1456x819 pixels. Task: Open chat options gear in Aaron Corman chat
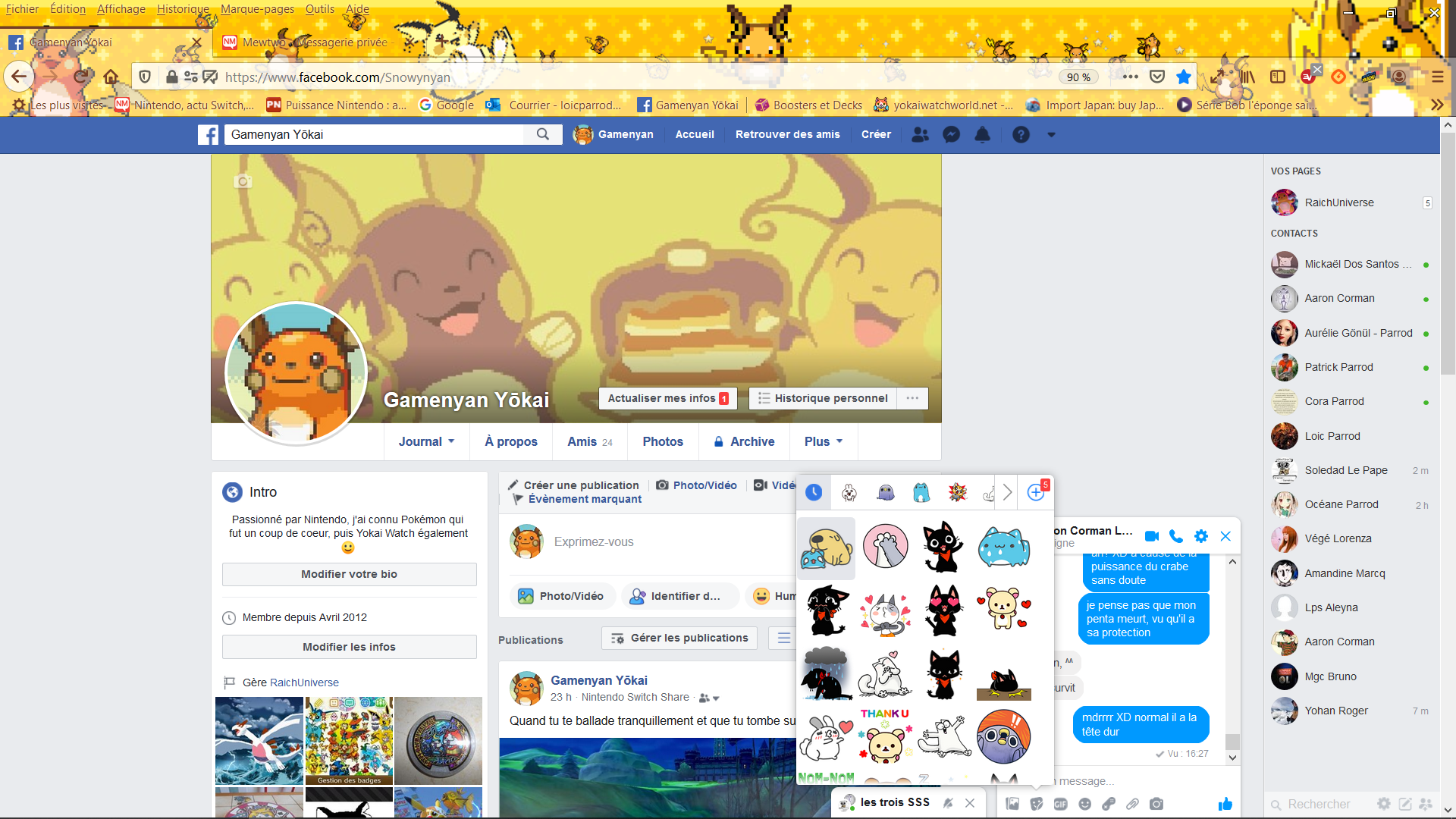pyautogui.click(x=1201, y=536)
